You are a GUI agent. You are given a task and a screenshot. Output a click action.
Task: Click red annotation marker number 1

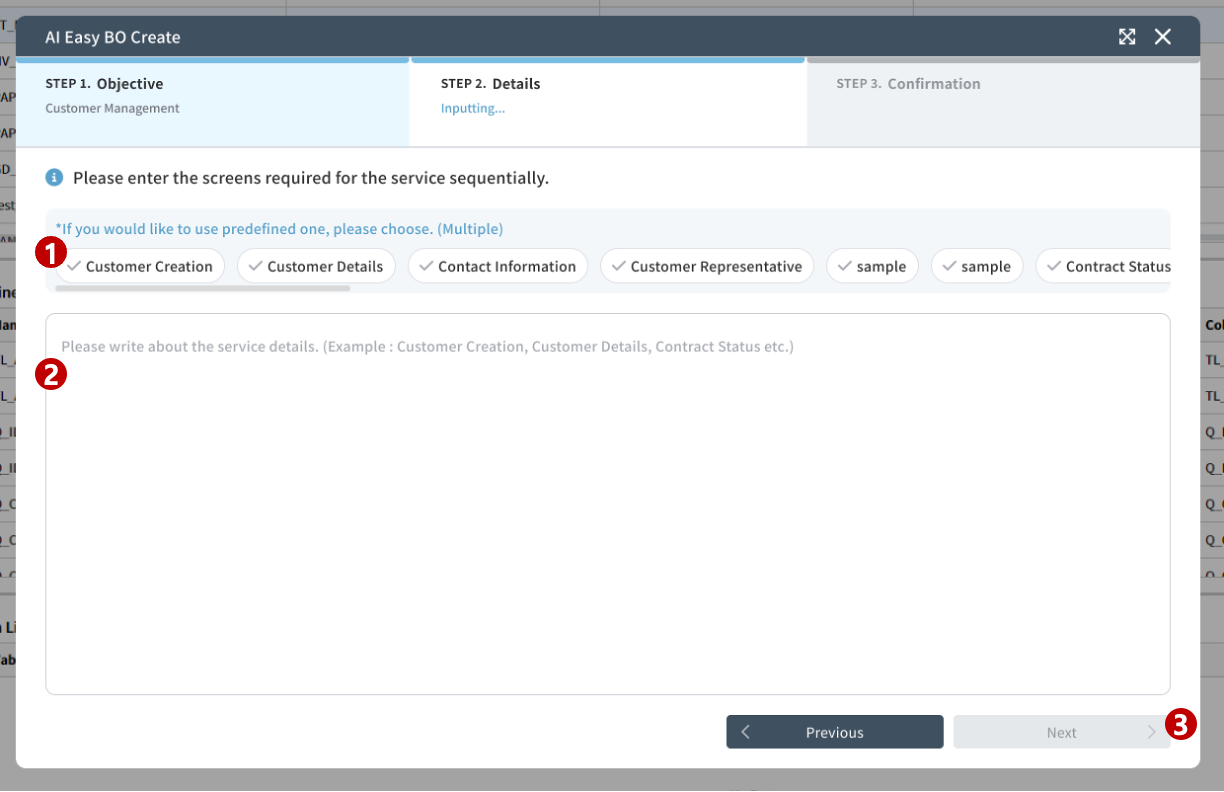tap(50, 253)
